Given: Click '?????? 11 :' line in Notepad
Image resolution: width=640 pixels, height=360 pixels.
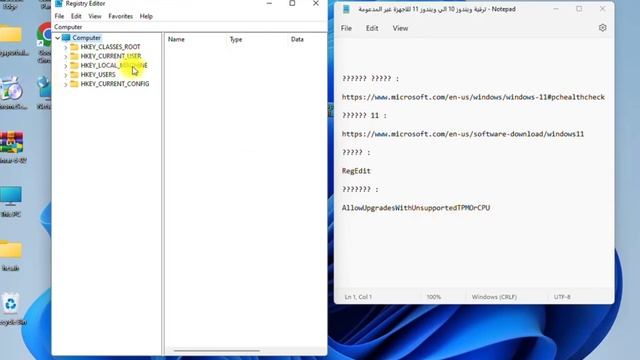Looking at the screenshot, I should coord(364,116).
